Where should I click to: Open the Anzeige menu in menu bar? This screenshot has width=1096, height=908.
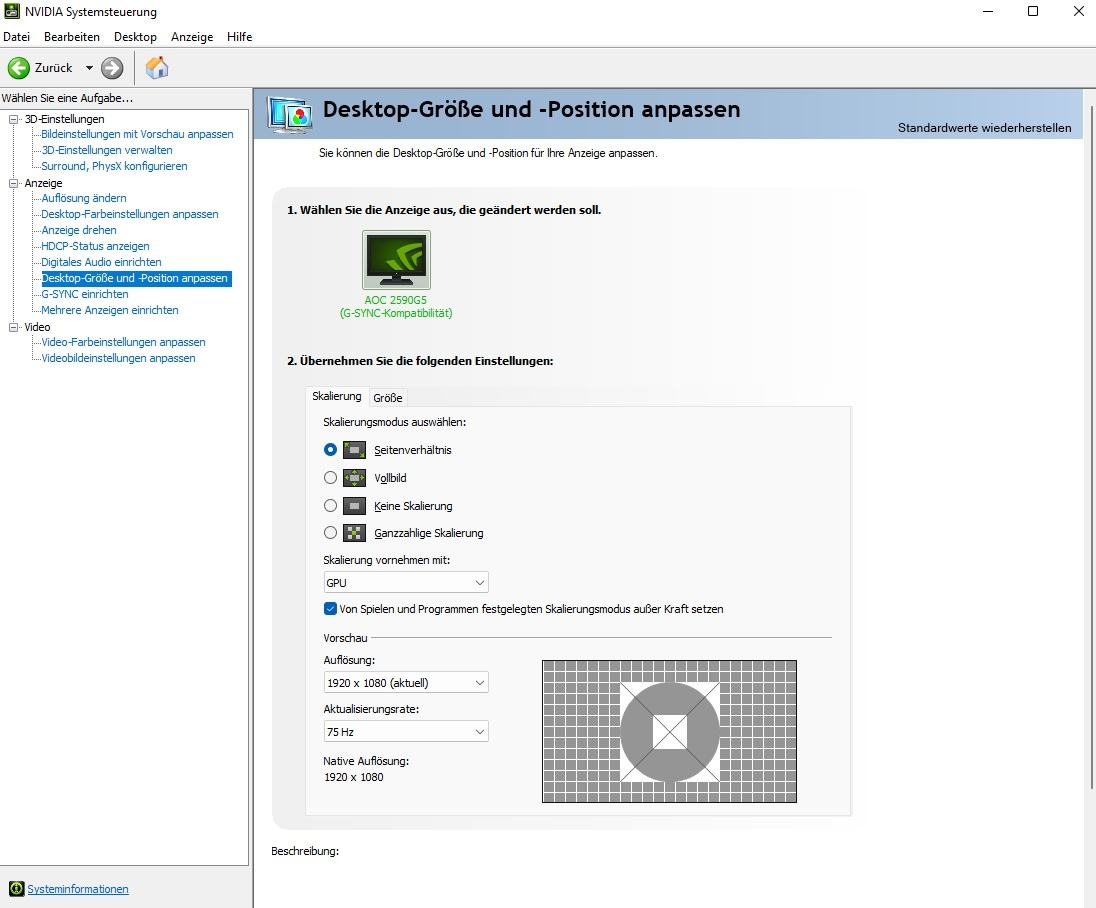[192, 37]
